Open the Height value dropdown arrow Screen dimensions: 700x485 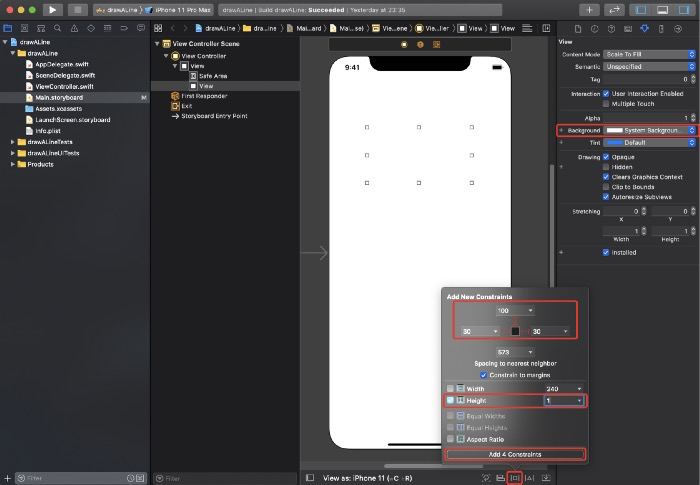(579, 401)
